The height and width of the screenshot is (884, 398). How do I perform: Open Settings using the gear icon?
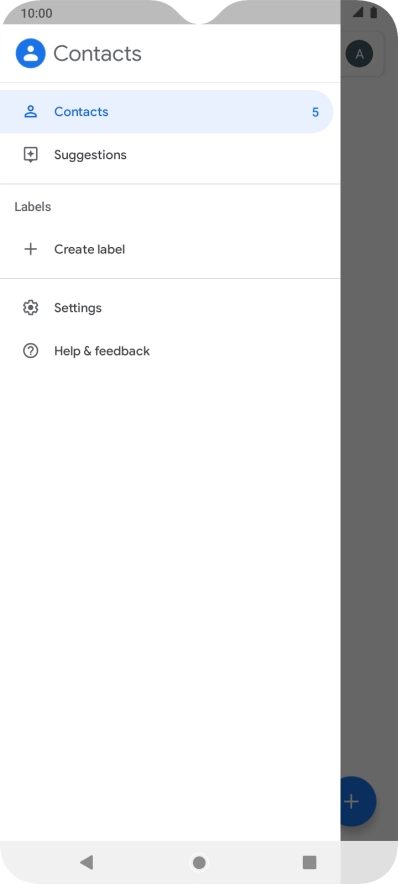(30, 308)
